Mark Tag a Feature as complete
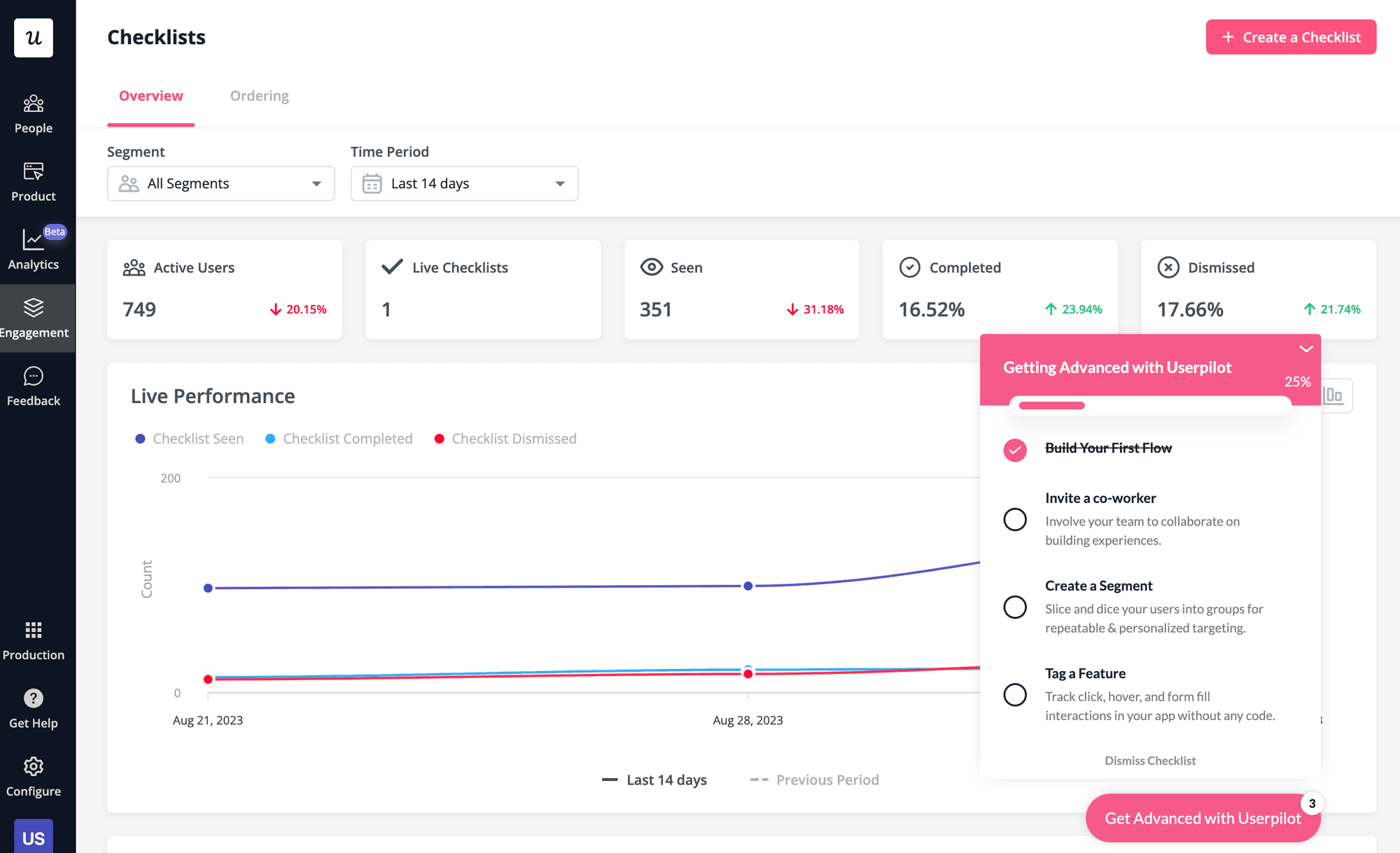This screenshot has height=853, width=1400. click(x=1014, y=695)
